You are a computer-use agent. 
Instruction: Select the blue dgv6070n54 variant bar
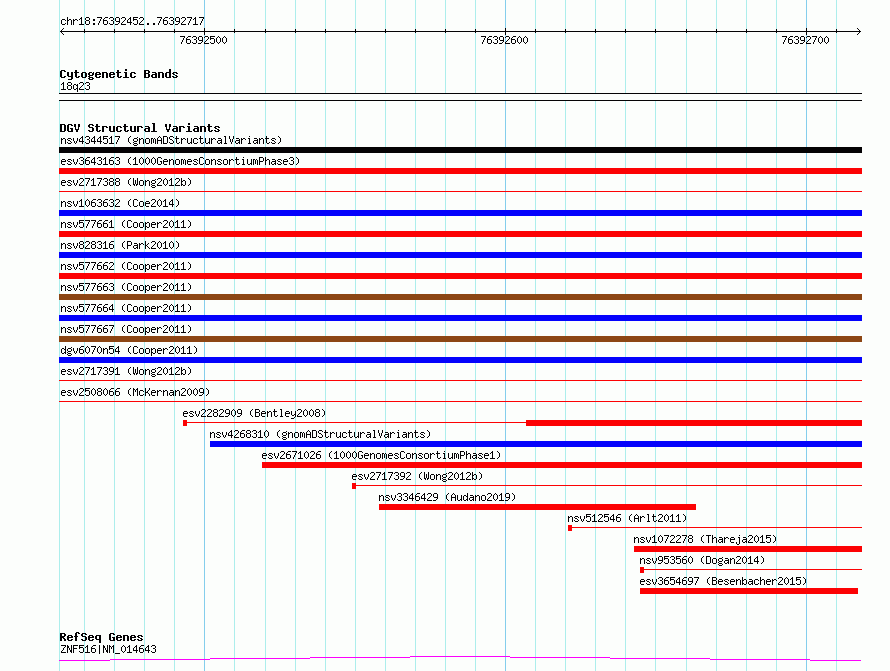pyautogui.click(x=460, y=360)
